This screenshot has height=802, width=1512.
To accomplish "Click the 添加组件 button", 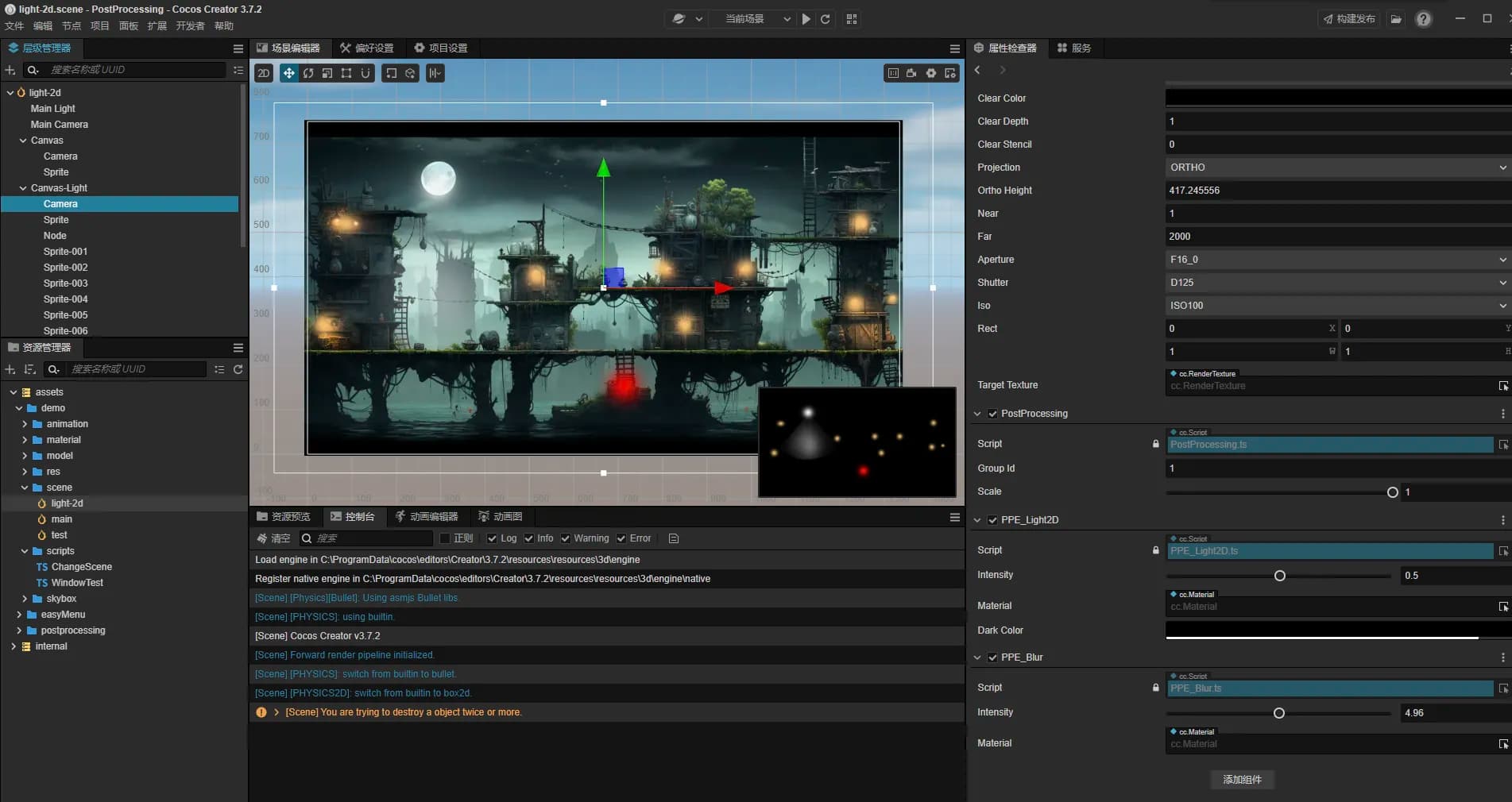I will click(1242, 780).
